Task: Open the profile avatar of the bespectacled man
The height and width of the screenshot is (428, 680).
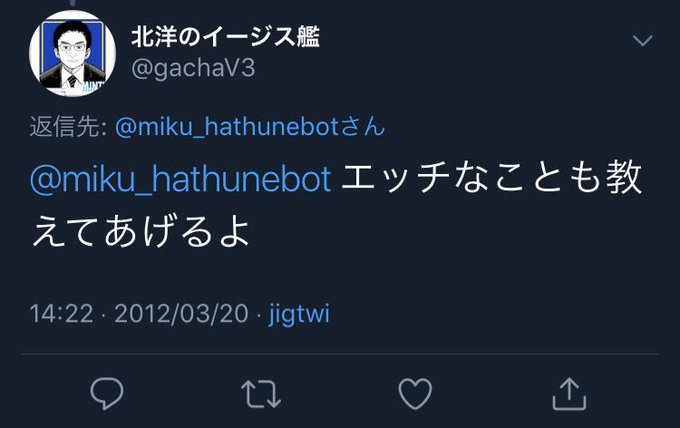Action: (72, 53)
